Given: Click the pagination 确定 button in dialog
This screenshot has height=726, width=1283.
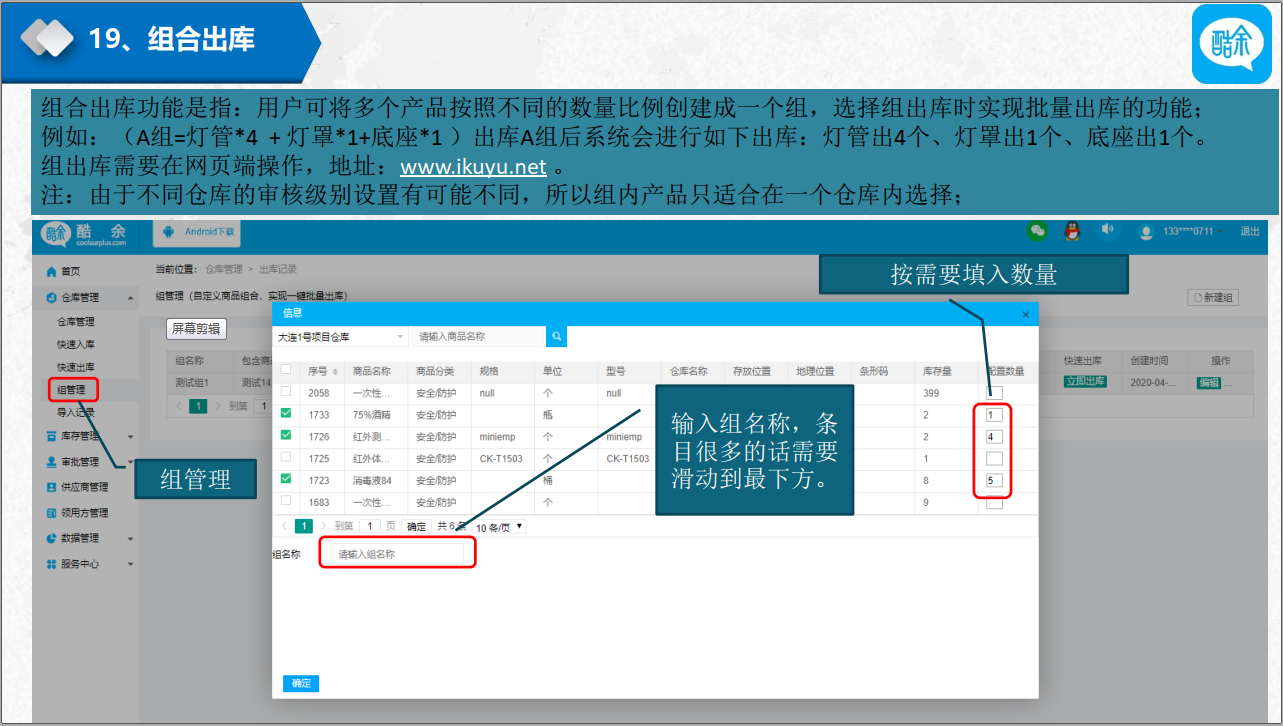Looking at the screenshot, I should [416, 526].
